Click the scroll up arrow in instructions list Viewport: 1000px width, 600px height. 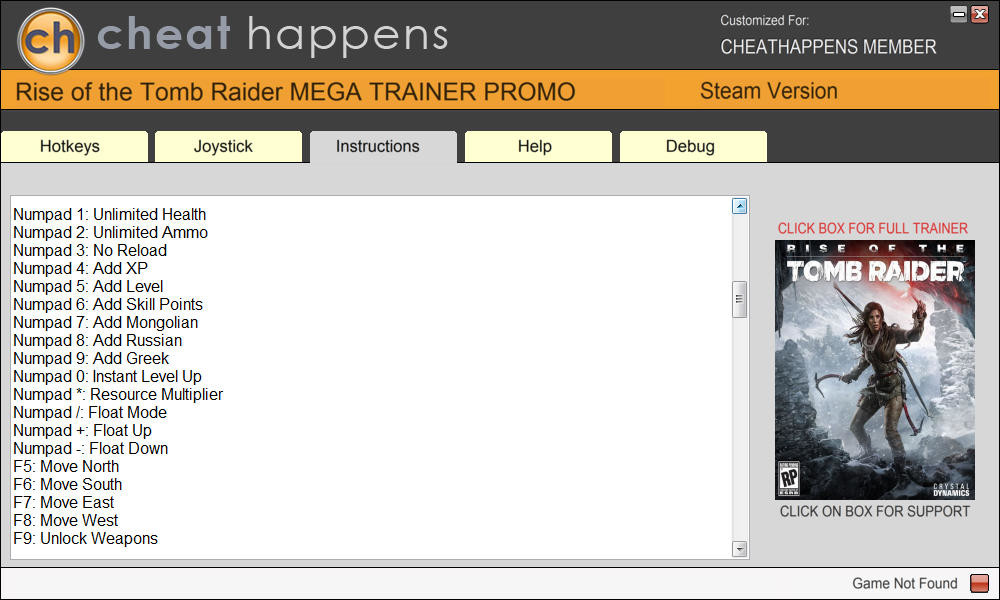(x=739, y=206)
